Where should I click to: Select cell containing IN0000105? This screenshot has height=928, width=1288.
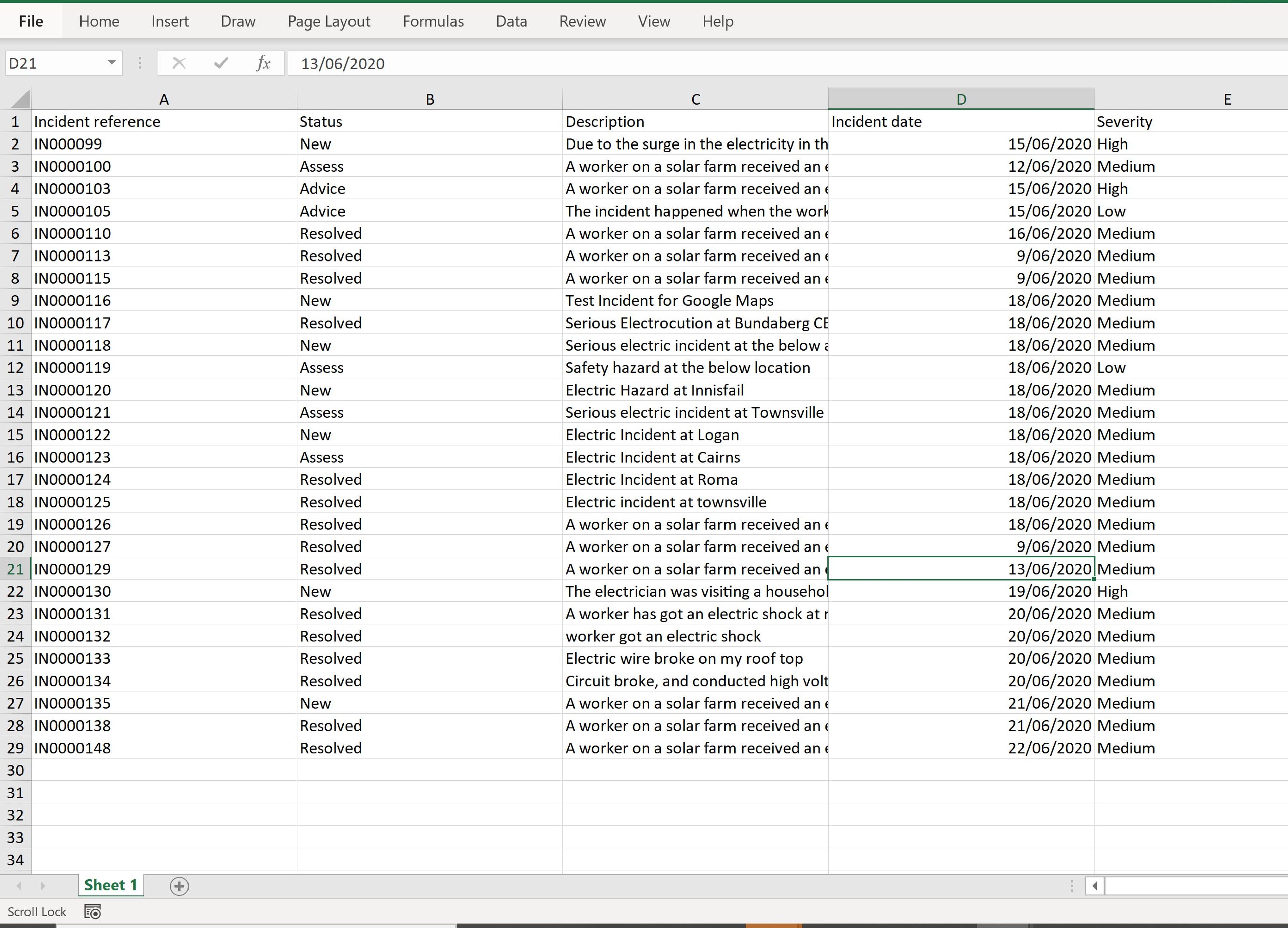tap(164, 211)
